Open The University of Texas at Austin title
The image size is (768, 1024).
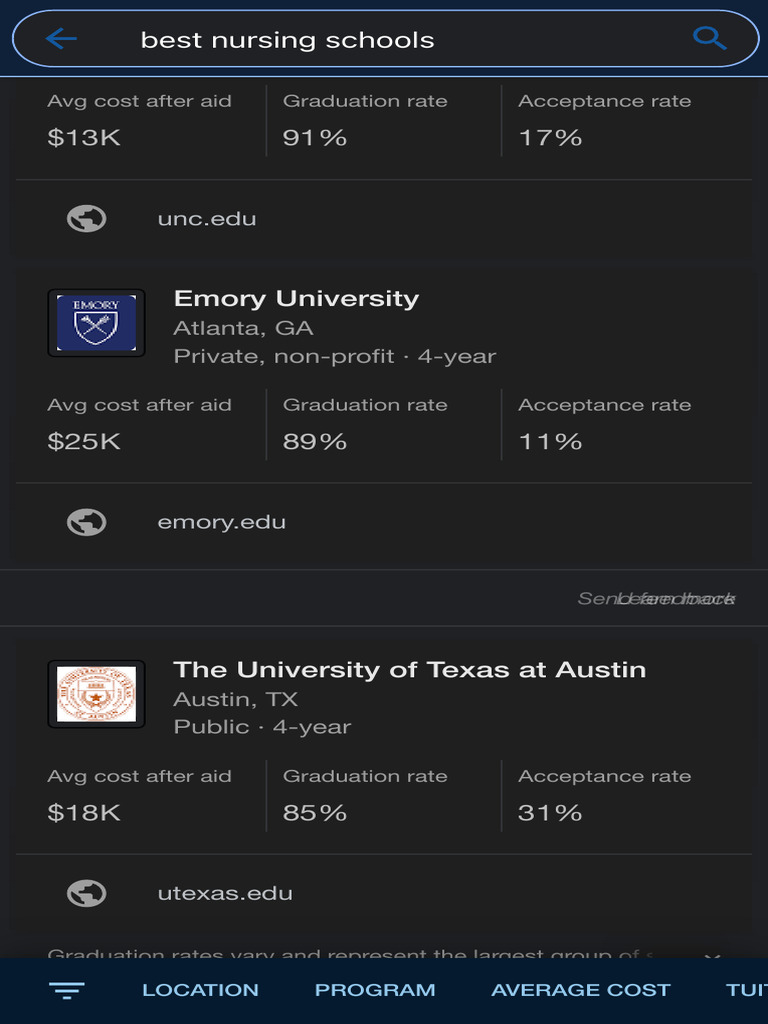coord(409,670)
